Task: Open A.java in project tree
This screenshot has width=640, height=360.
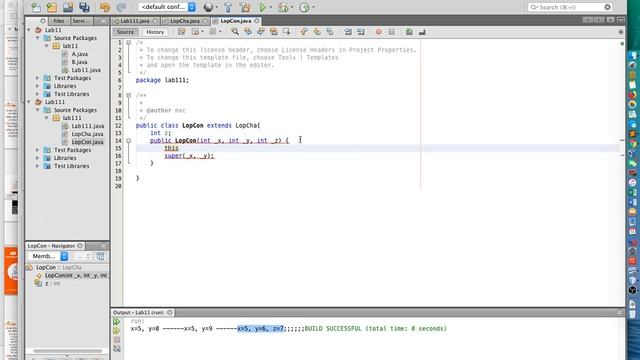Action: 80,54
